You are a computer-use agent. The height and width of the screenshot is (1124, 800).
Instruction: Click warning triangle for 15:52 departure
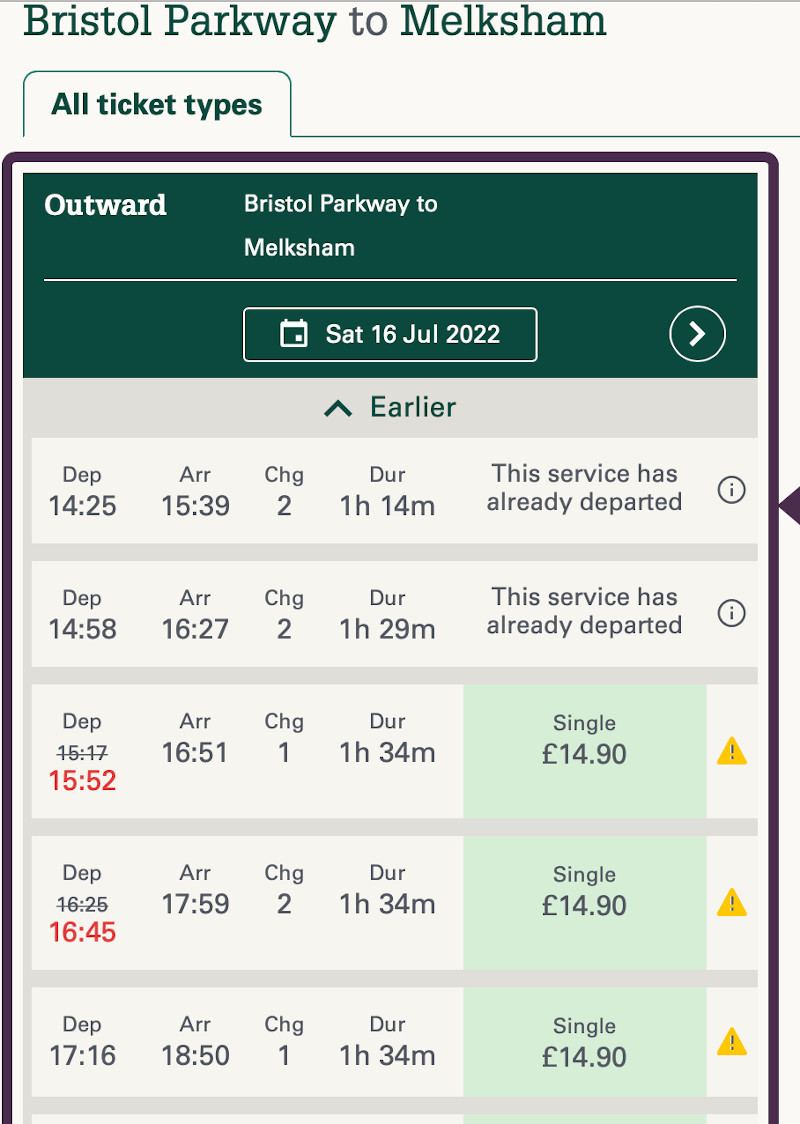click(732, 751)
